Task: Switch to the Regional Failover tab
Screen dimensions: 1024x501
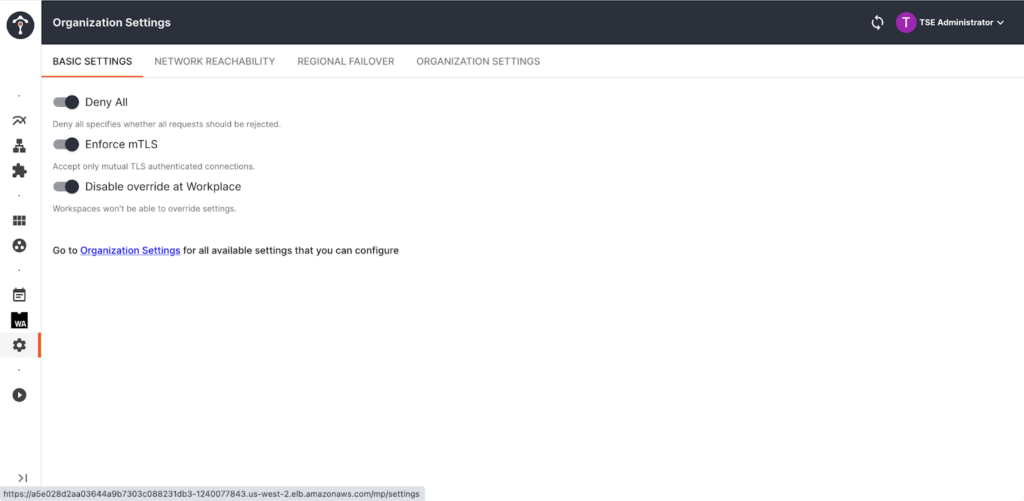Action: (345, 61)
